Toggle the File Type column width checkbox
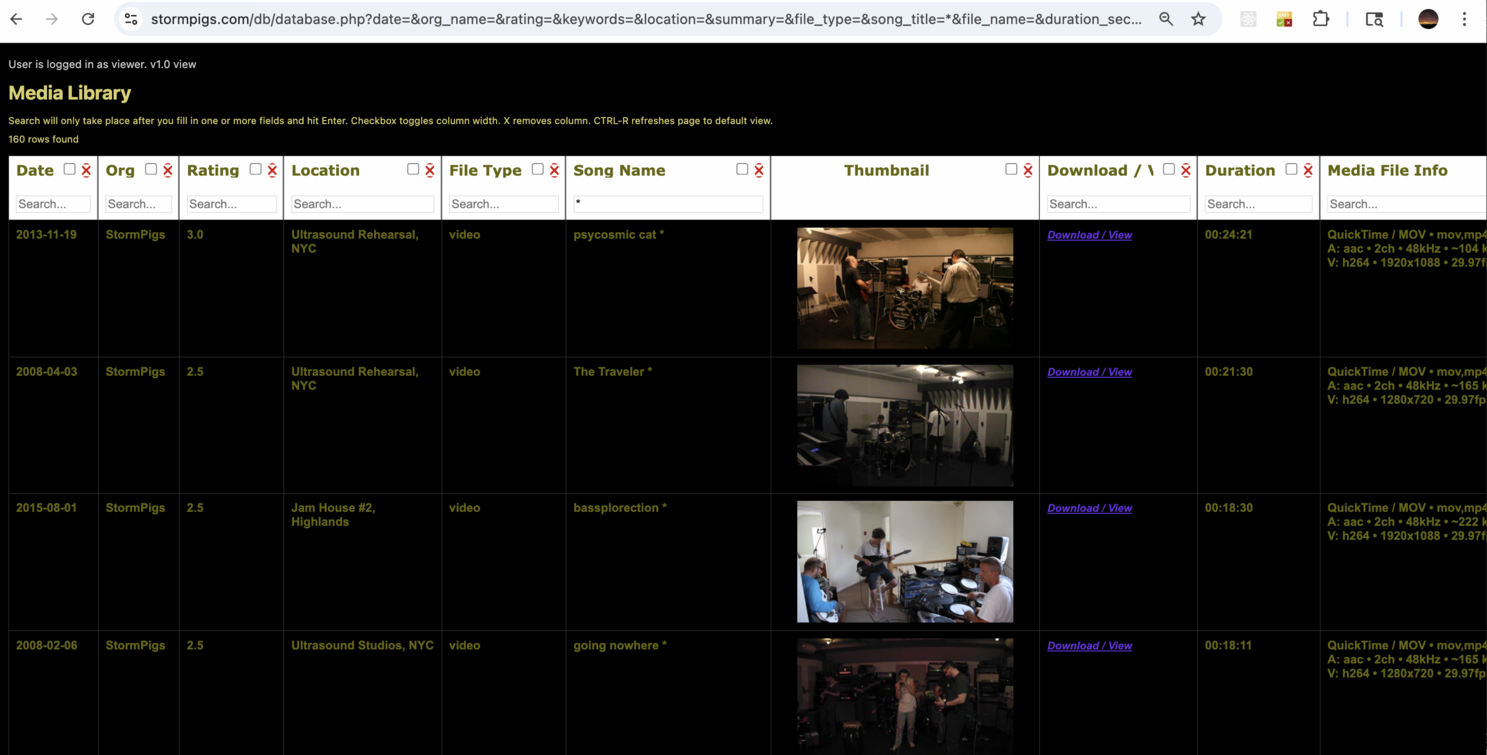The width and height of the screenshot is (1487, 755). tap(537, 170)
